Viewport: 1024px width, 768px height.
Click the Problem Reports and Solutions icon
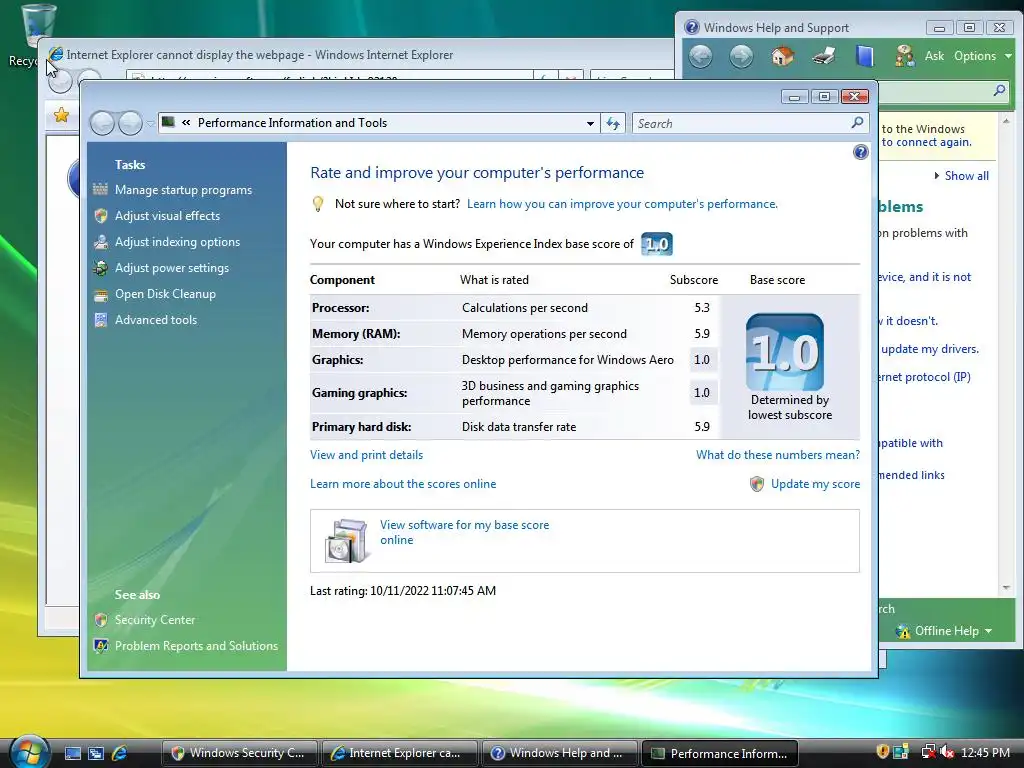[101, 646]
